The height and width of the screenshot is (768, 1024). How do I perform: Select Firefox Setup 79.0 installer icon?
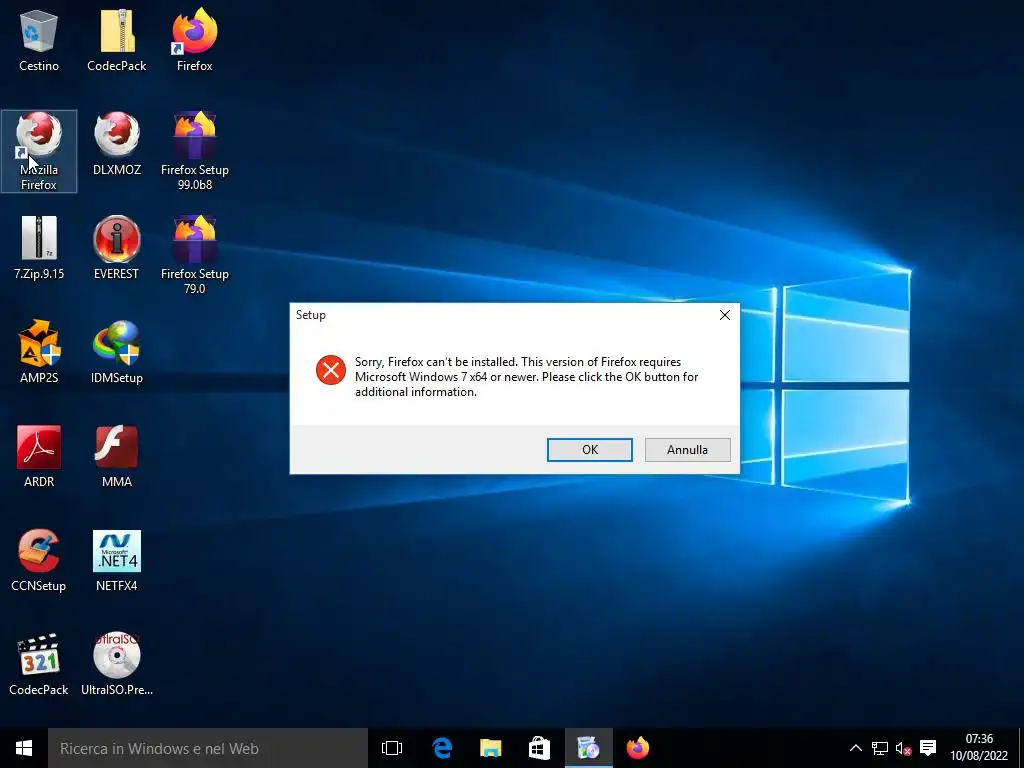pos(195,255)
